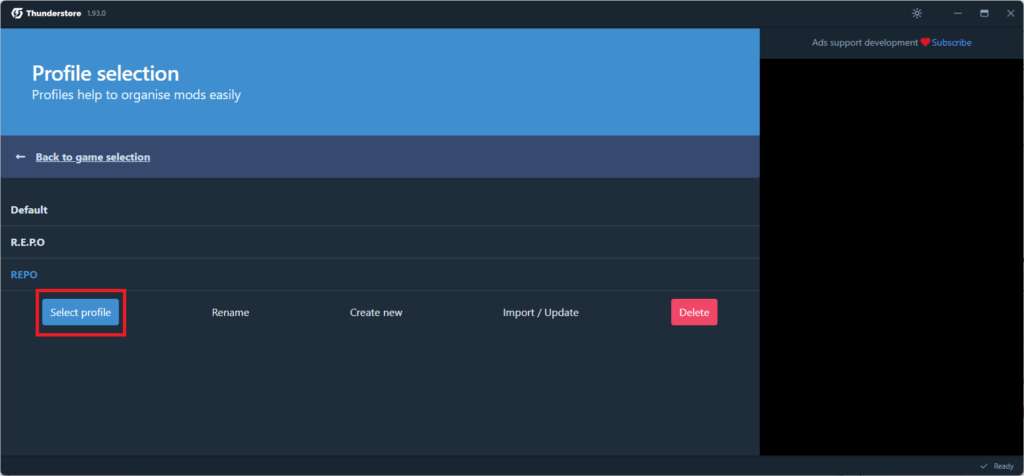Click the Import / Update button
Image resolution: width=1024 pixels, height=476 pixels.
[541, 312]
